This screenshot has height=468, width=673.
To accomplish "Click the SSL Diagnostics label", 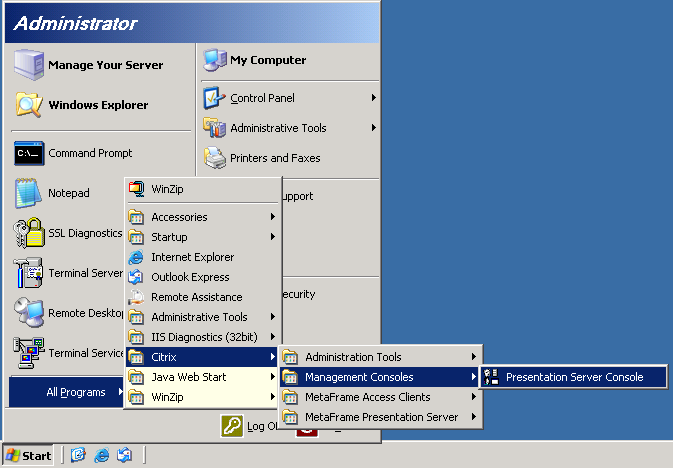I will (85, 233).
